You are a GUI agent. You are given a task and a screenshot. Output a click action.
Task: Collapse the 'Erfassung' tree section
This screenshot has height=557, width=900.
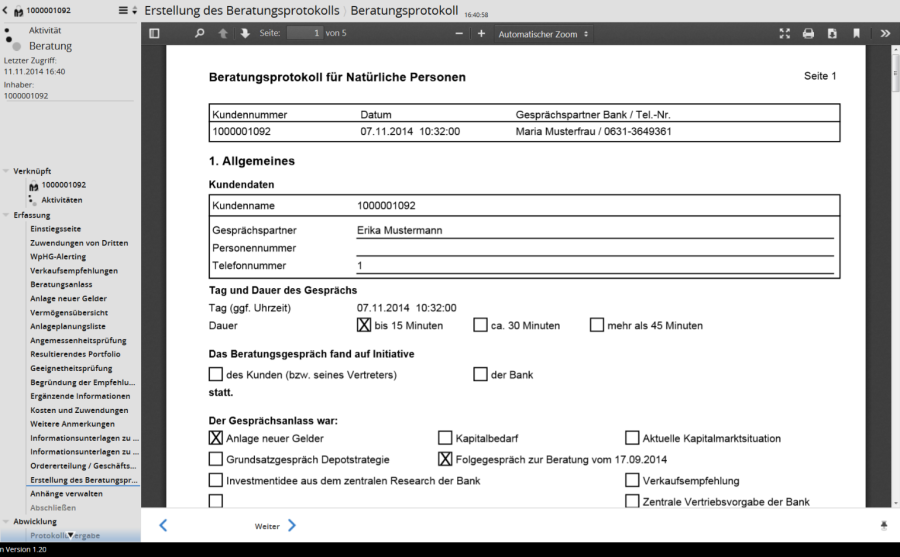point(7,215)
